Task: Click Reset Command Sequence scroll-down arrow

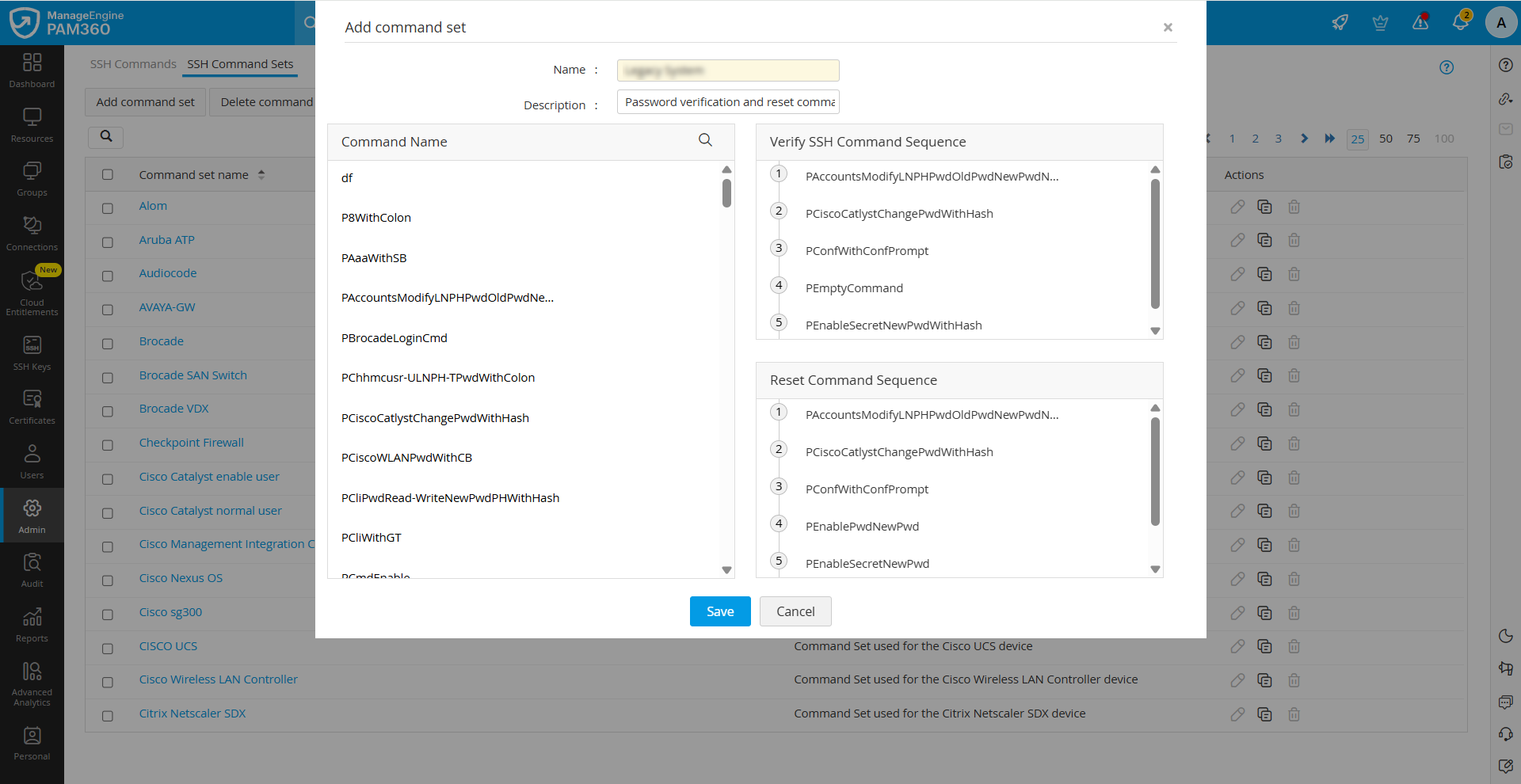Action: (1155, 569)
